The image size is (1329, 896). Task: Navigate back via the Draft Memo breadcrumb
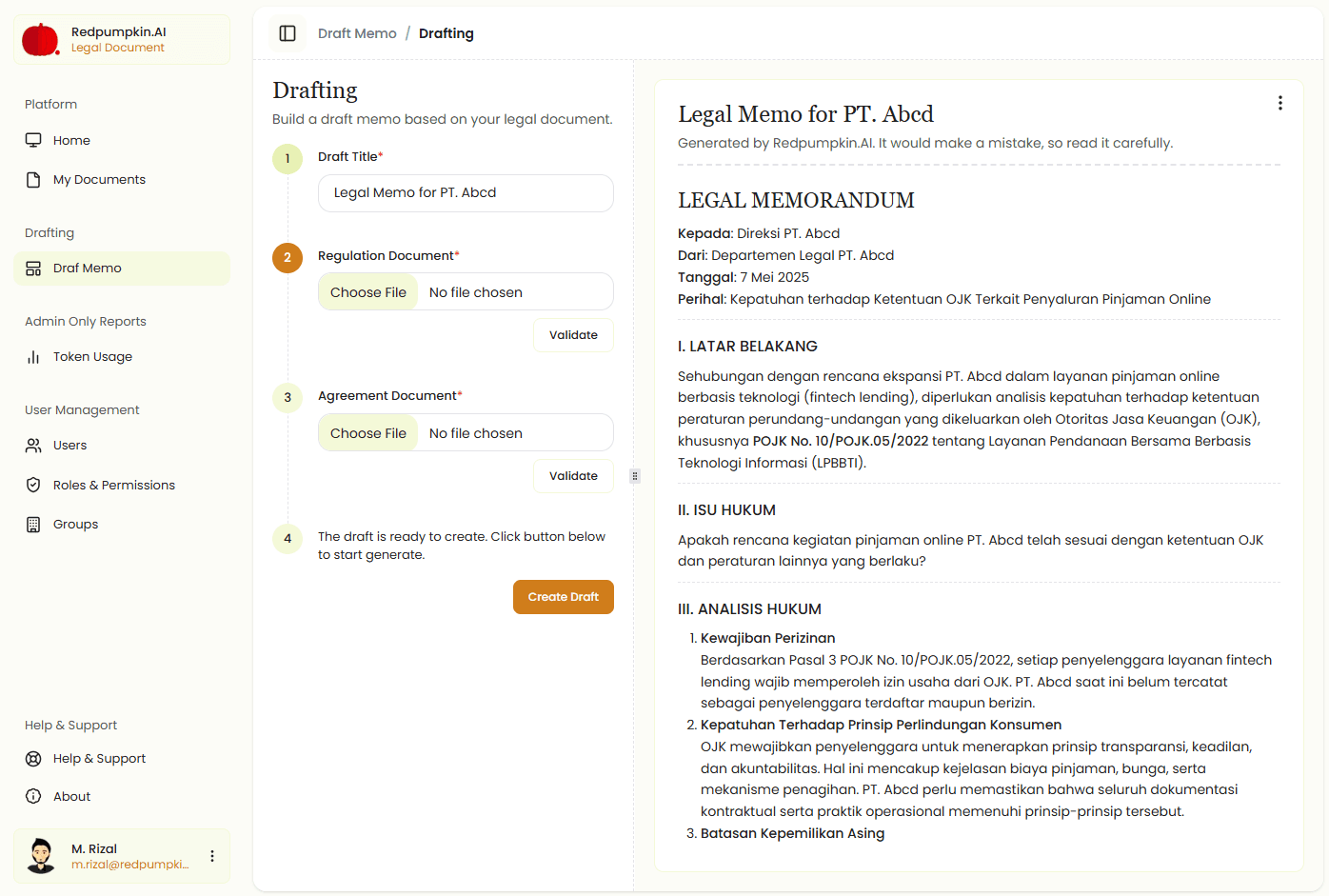coord(357,33)
